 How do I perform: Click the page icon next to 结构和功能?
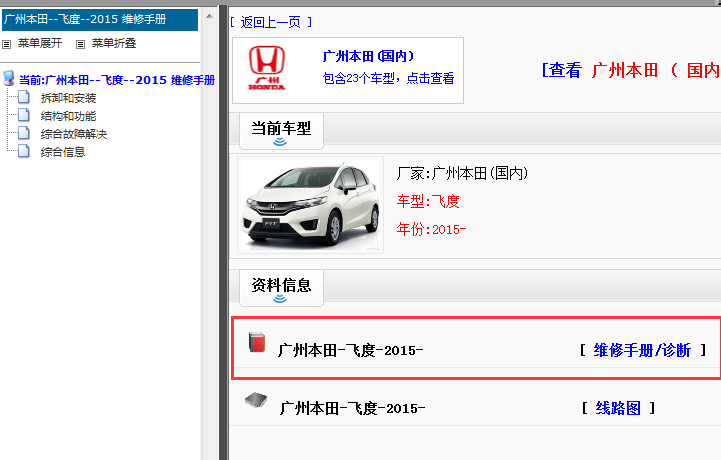(24, 115)
